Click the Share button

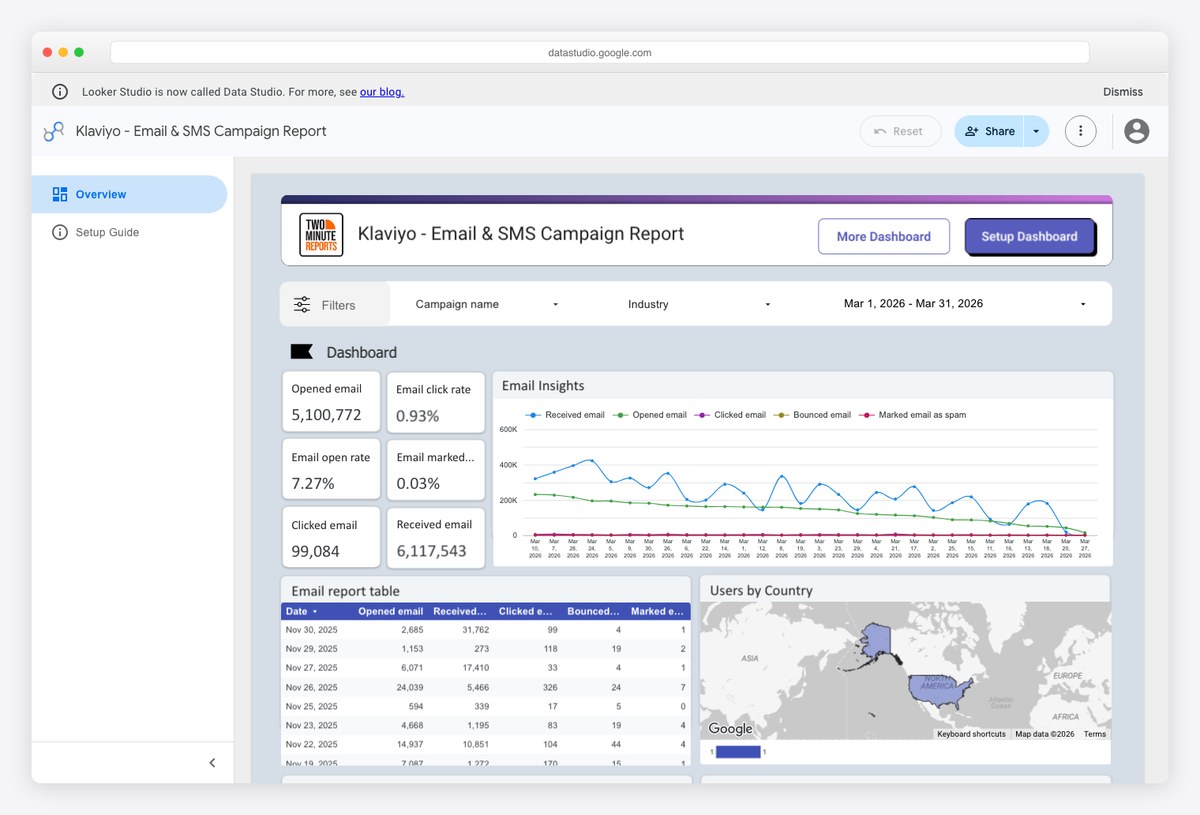point(990,131)
